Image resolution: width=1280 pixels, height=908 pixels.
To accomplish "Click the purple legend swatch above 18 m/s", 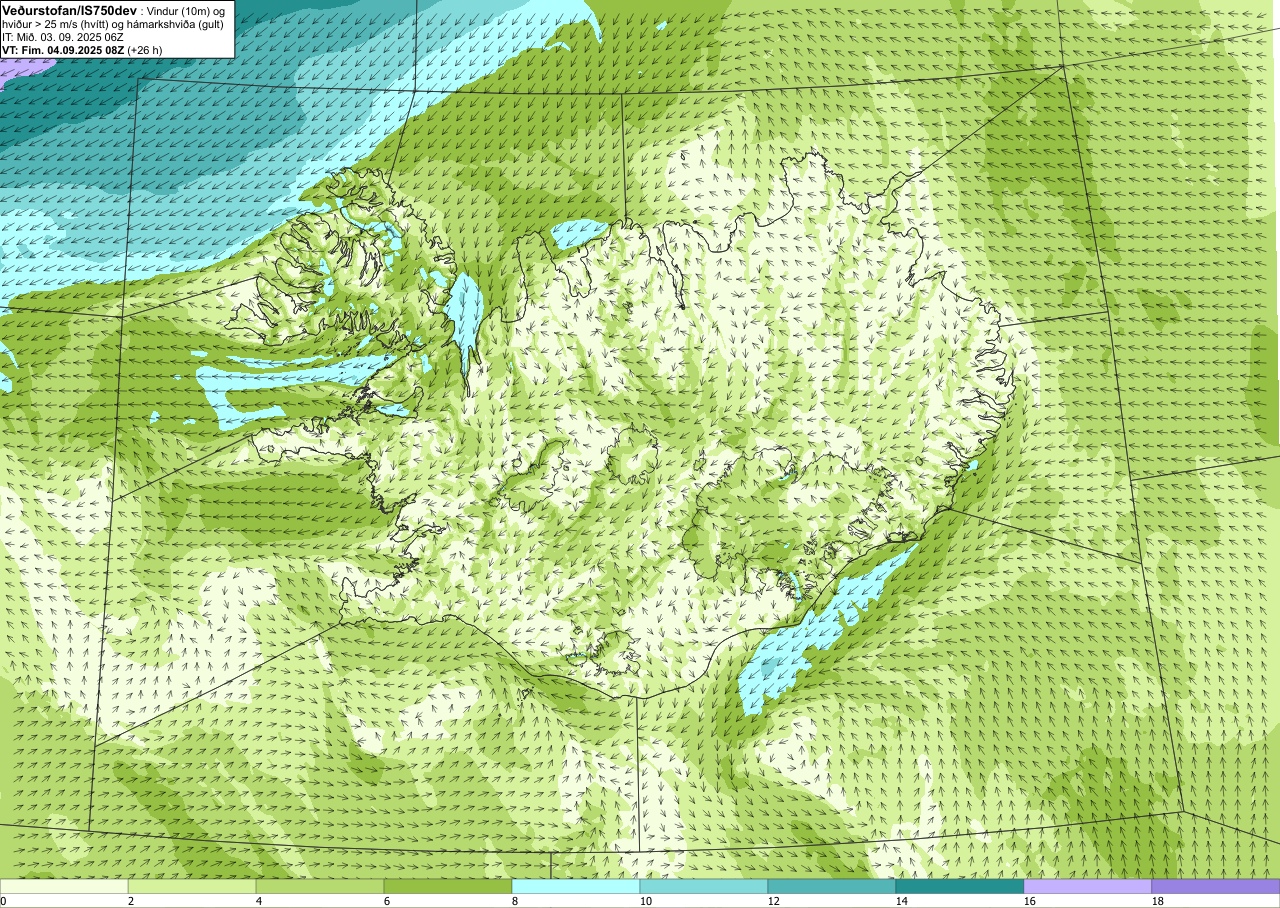I will click(x=1216, y=886).
